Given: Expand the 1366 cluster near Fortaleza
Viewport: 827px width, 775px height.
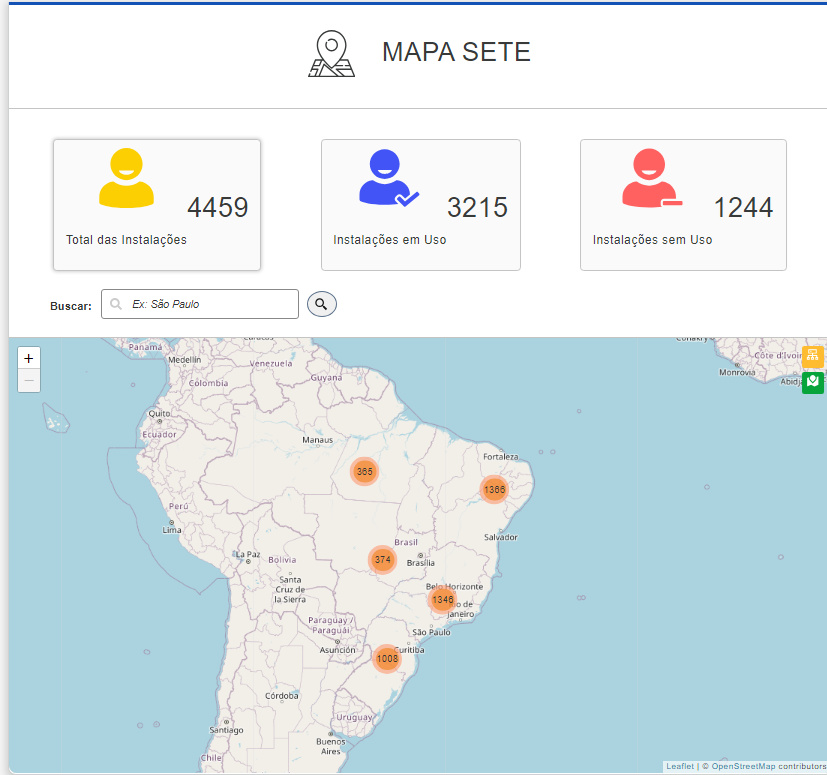Looking at the screenshot, I should coord(494,489).
